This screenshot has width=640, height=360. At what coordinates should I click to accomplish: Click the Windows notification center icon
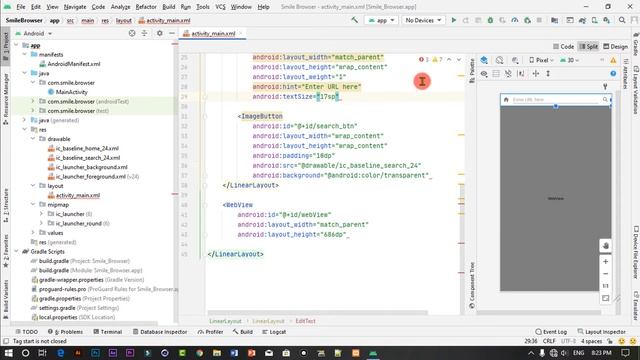click(626, 353)
